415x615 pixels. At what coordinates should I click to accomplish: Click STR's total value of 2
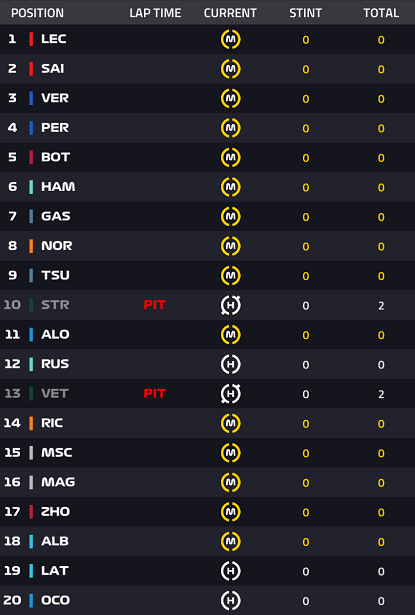(381, 306)
